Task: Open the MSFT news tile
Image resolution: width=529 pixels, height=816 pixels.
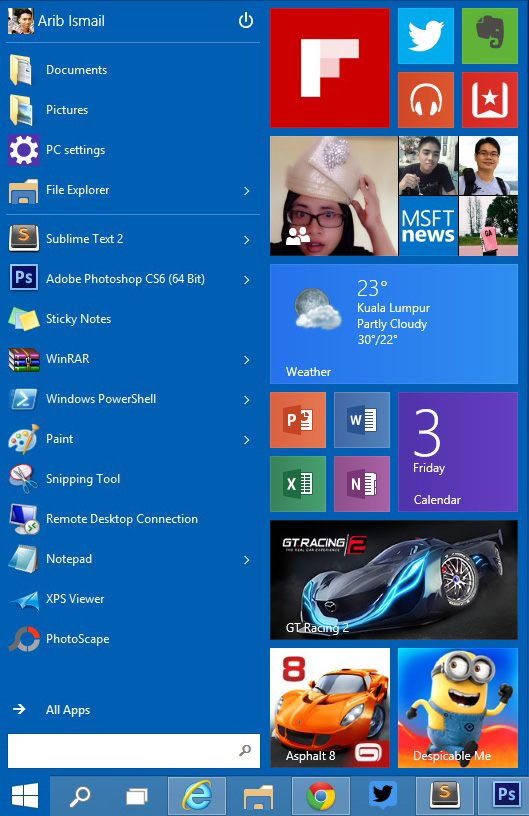Action: click(x=428, y=226)
